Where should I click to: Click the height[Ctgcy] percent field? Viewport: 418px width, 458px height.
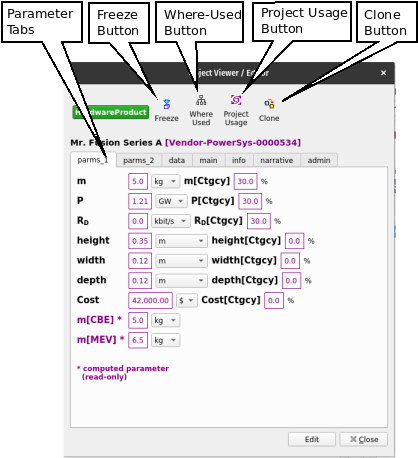tap(294, 241)
